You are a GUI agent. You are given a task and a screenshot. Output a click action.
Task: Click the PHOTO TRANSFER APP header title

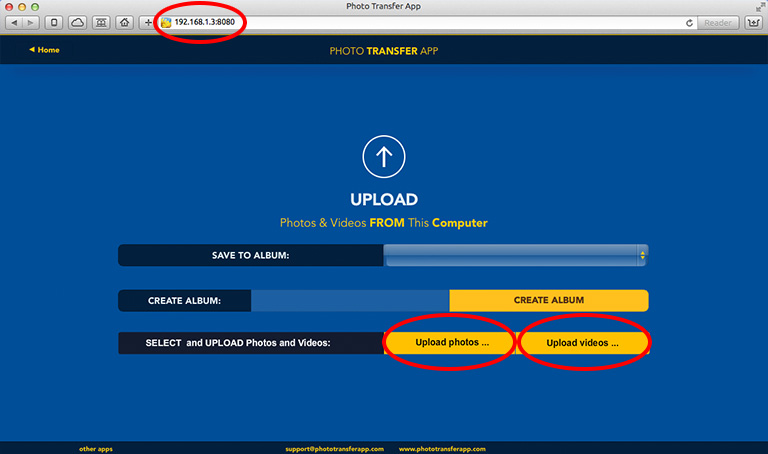384,51
